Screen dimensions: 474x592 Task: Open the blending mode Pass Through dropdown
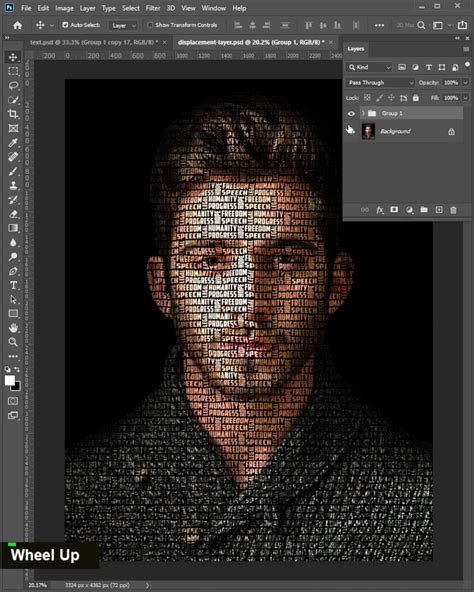coord(380,83)
